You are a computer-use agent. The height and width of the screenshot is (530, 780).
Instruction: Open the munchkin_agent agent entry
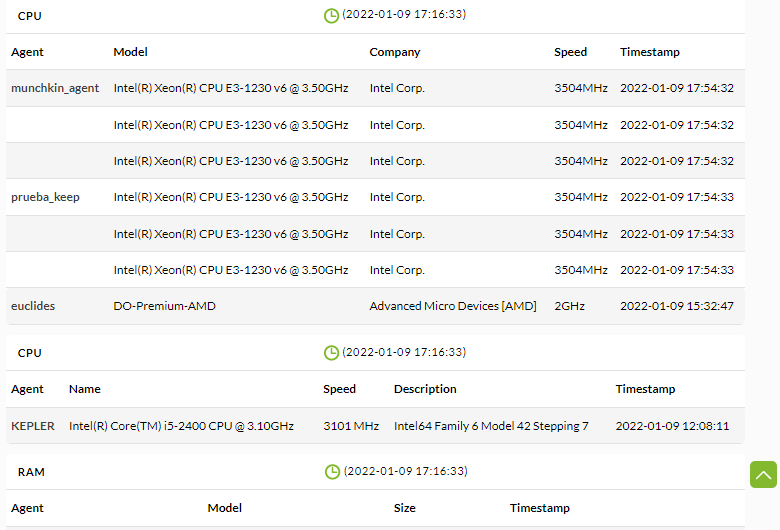point(55,88)
